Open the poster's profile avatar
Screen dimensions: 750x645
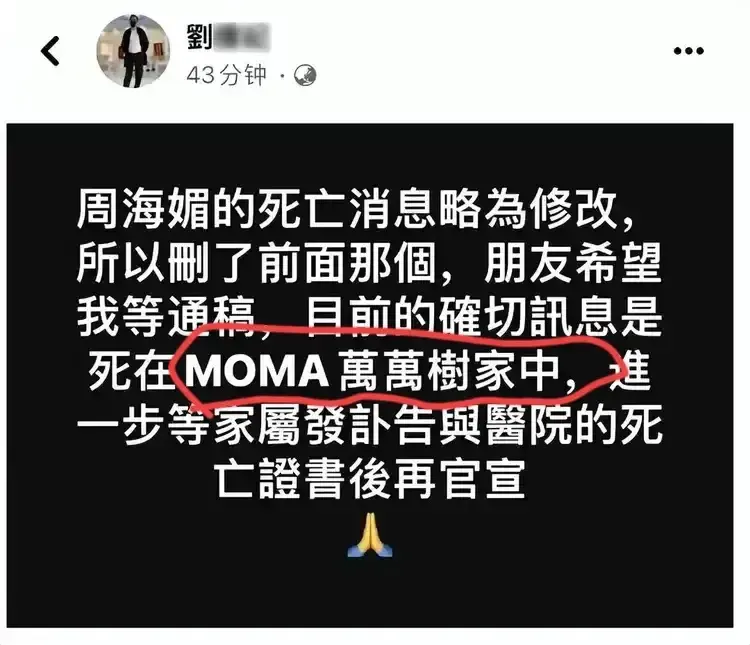tap(132, 51)
